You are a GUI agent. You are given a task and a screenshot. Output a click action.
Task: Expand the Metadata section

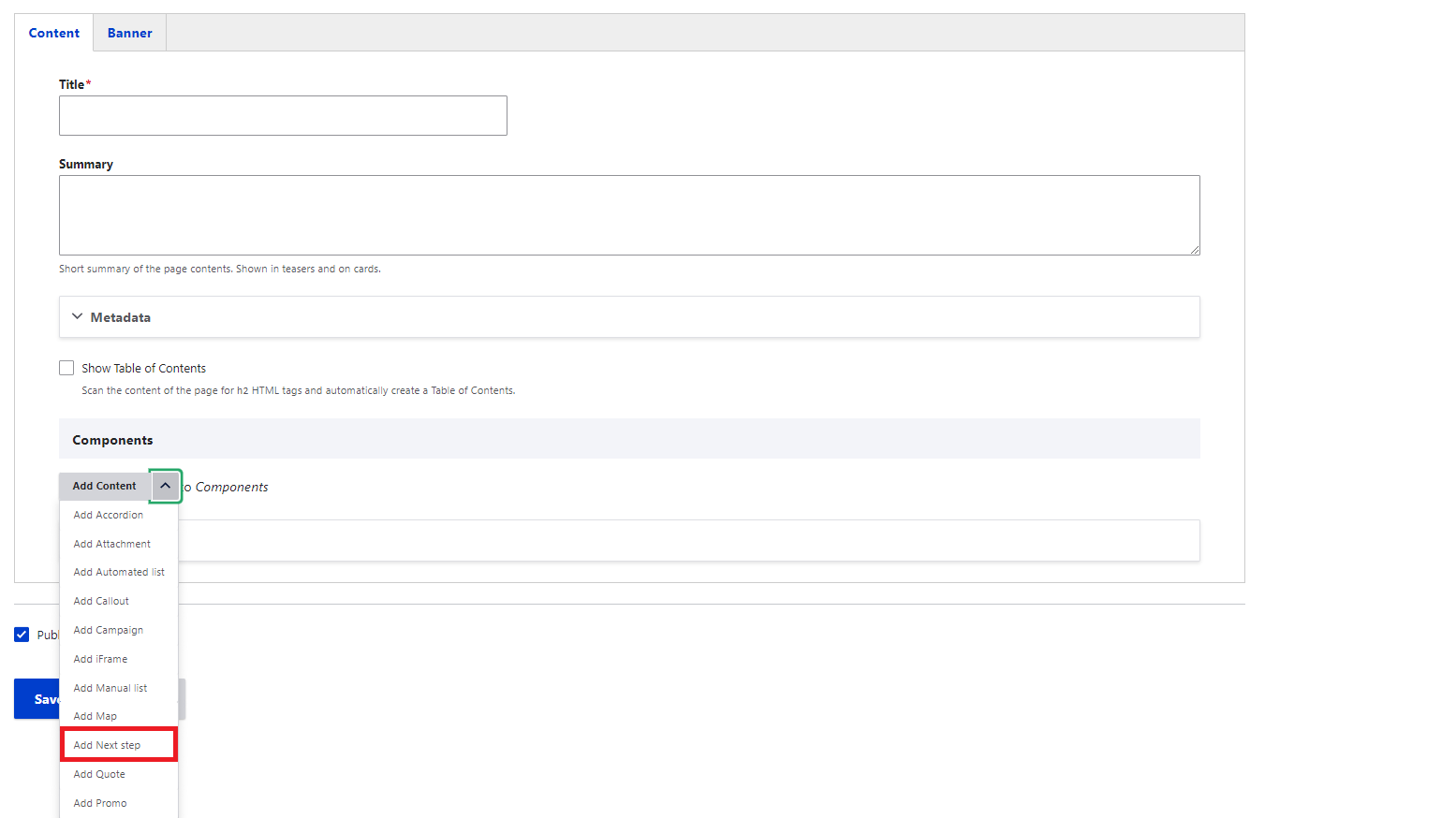[120, 317]
